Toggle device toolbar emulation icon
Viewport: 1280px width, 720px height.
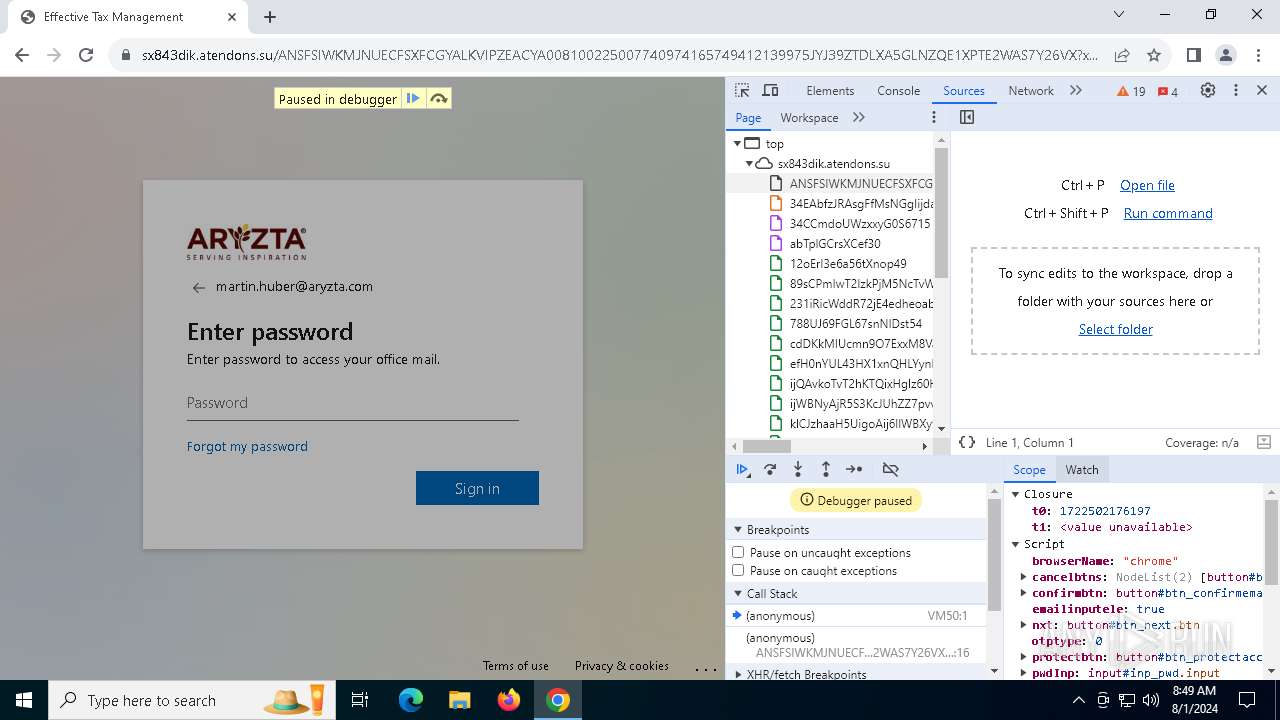coord(770,90)
